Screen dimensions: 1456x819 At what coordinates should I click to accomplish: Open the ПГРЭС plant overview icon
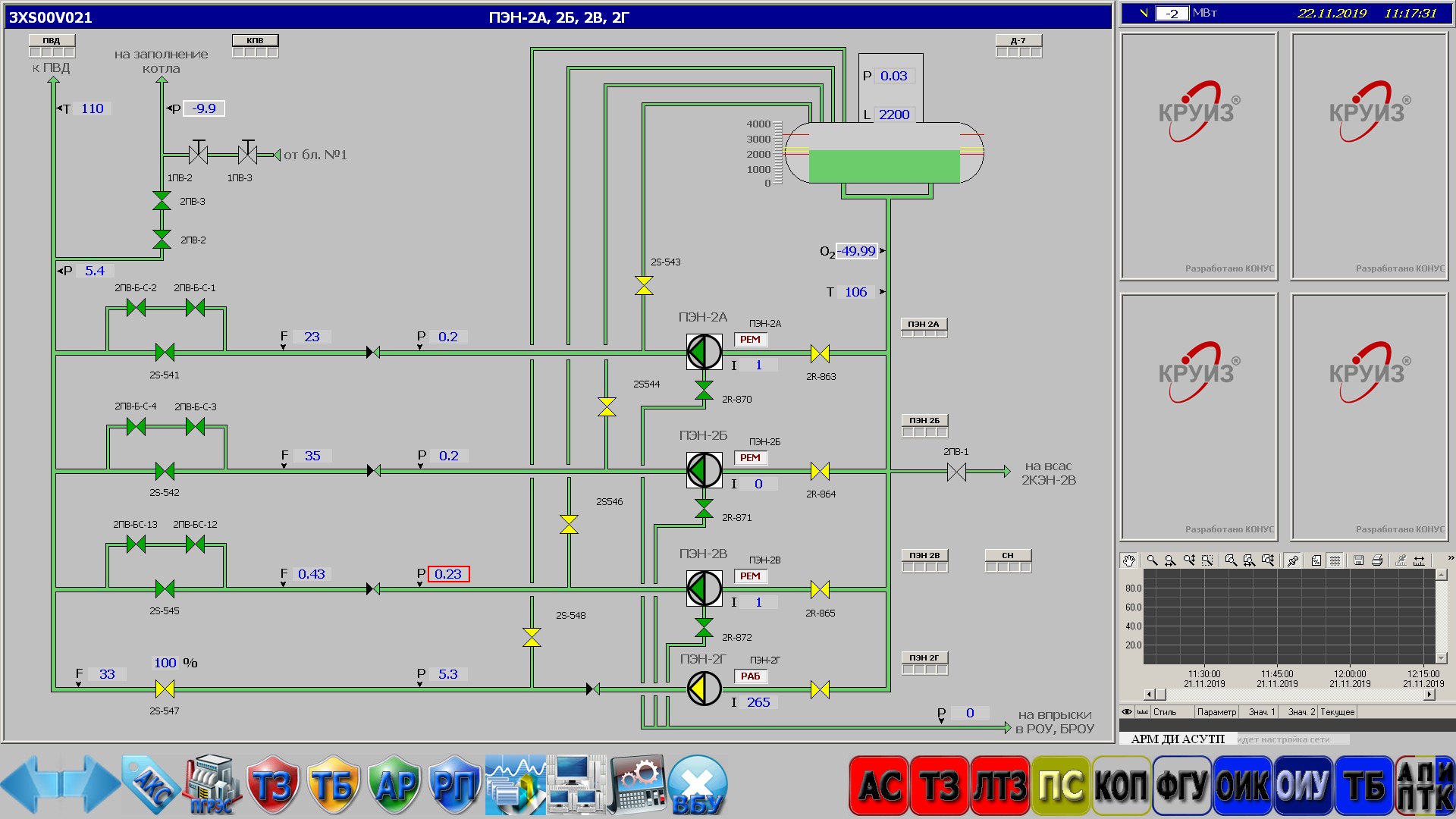click(212, 786)
